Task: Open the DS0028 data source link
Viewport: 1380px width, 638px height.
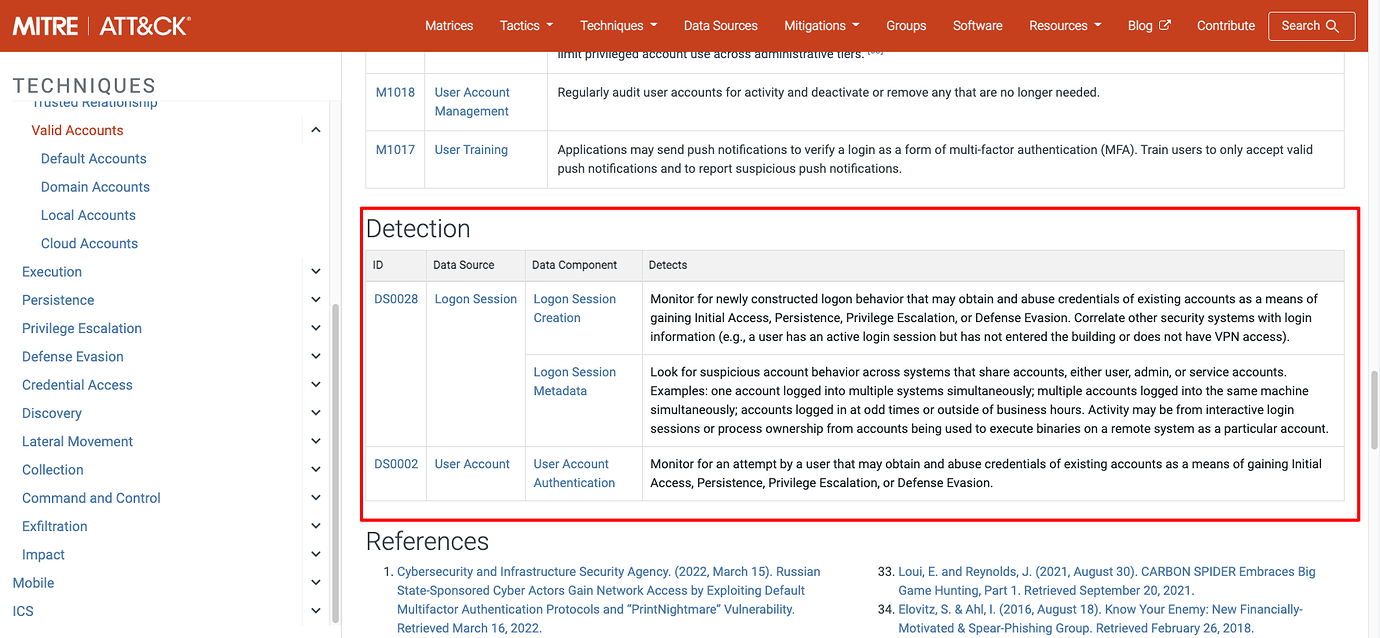Action: (396, 299)
